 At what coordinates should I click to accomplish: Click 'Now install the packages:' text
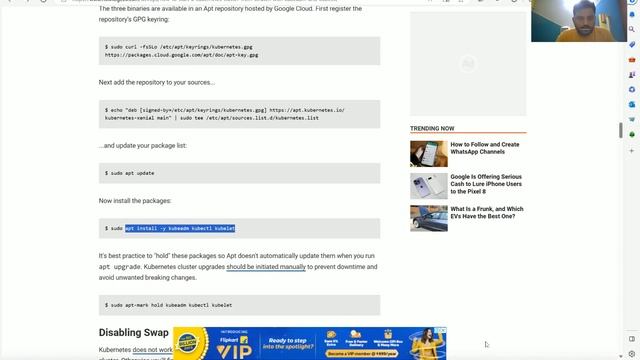click(x=135, y=201)
